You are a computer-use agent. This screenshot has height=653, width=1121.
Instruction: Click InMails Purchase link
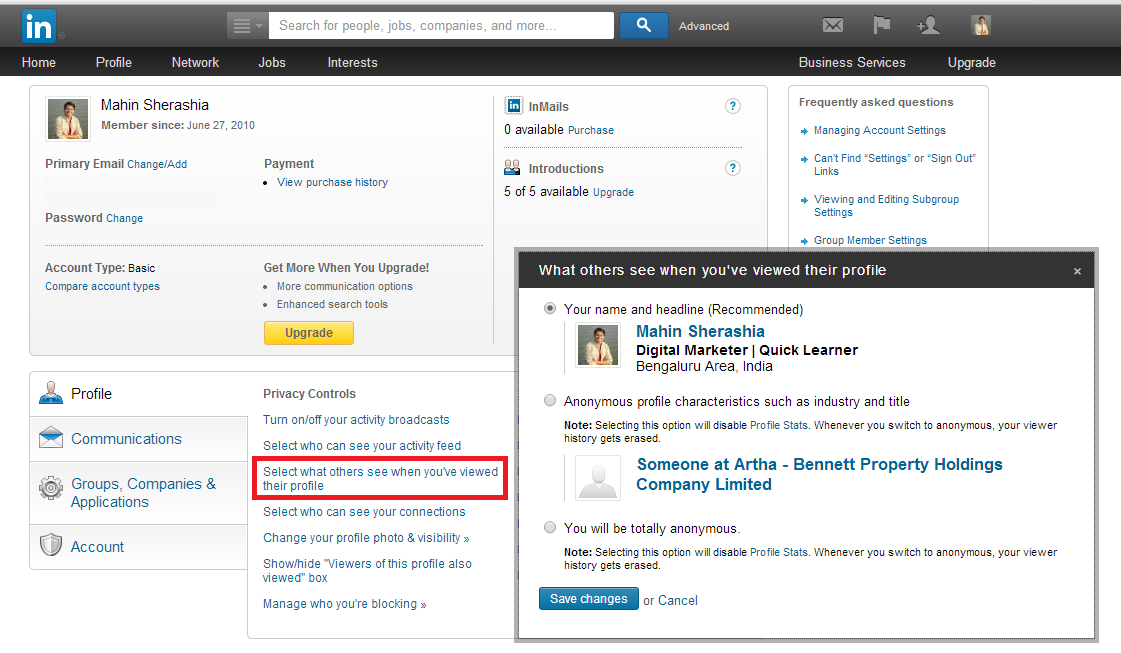(x=591, y=130)
